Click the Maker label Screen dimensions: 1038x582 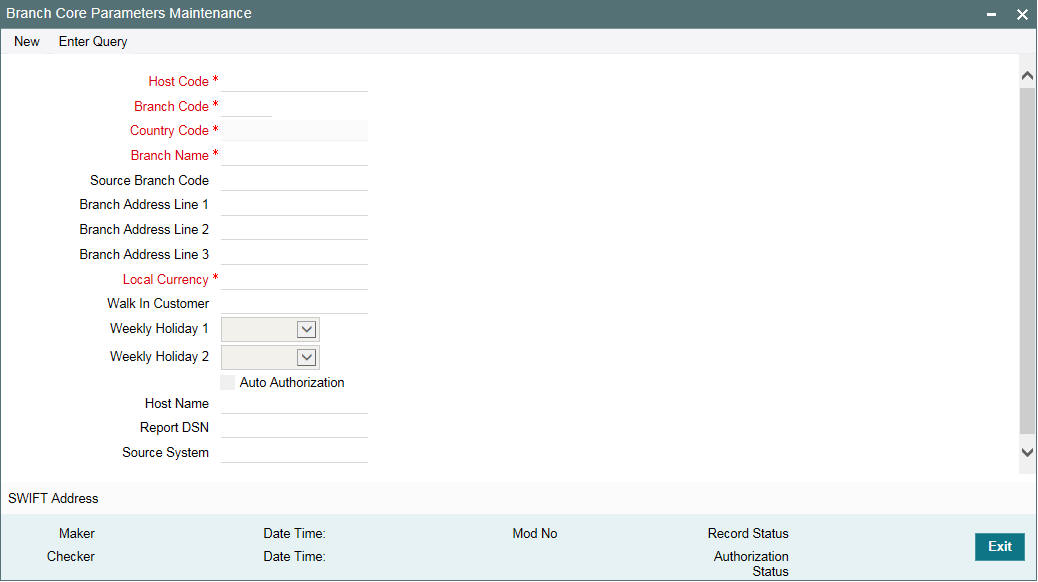pos(77,533)
